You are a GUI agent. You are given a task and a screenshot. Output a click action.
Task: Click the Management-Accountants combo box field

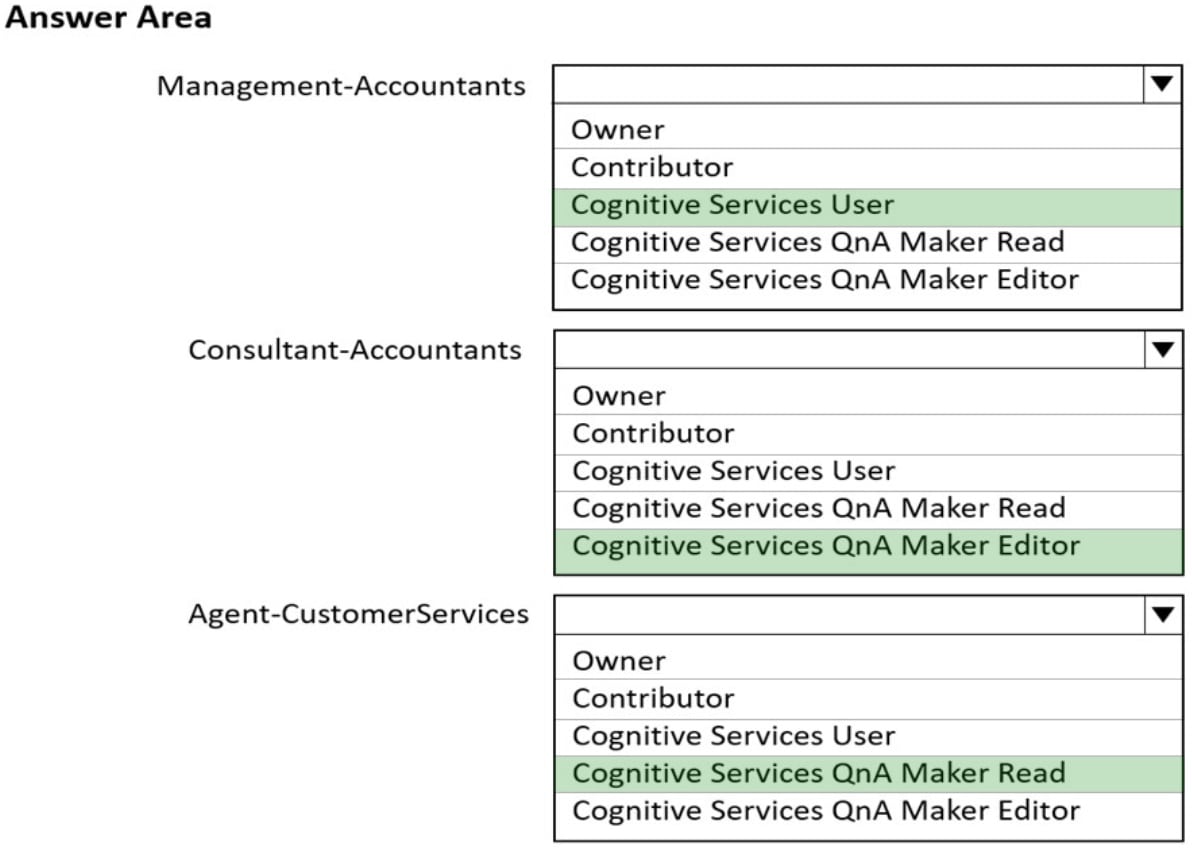pos(850,86)
